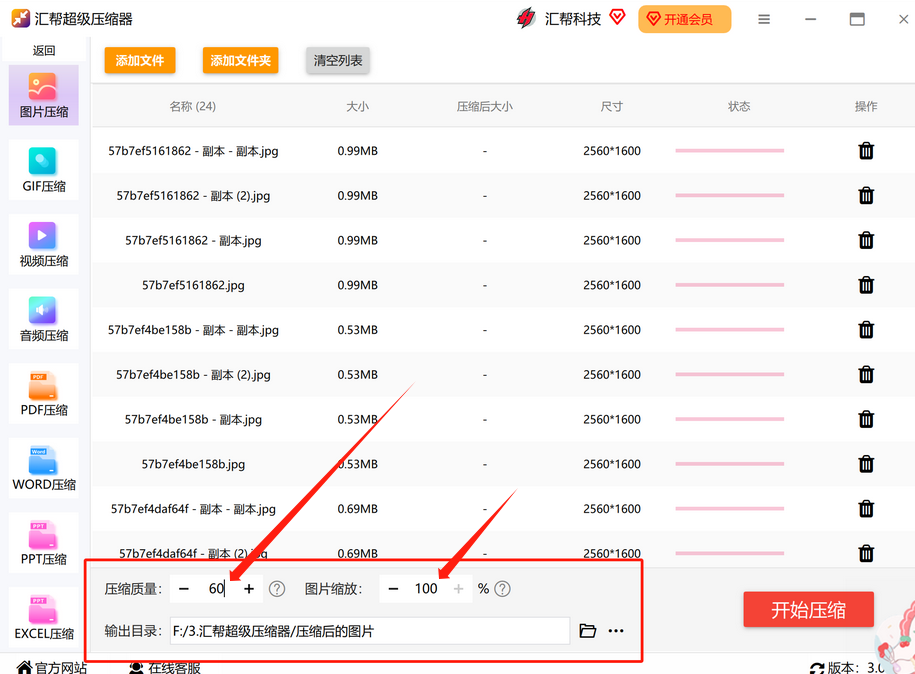
Task: Open the 视频压缩 sidebar tool
Action: (44, 245)
